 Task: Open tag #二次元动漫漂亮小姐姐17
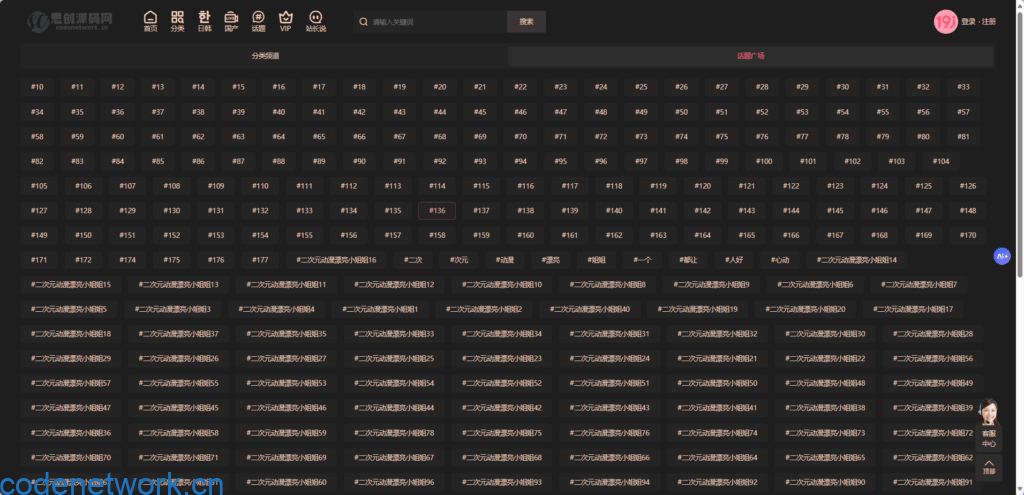[913, 310]
